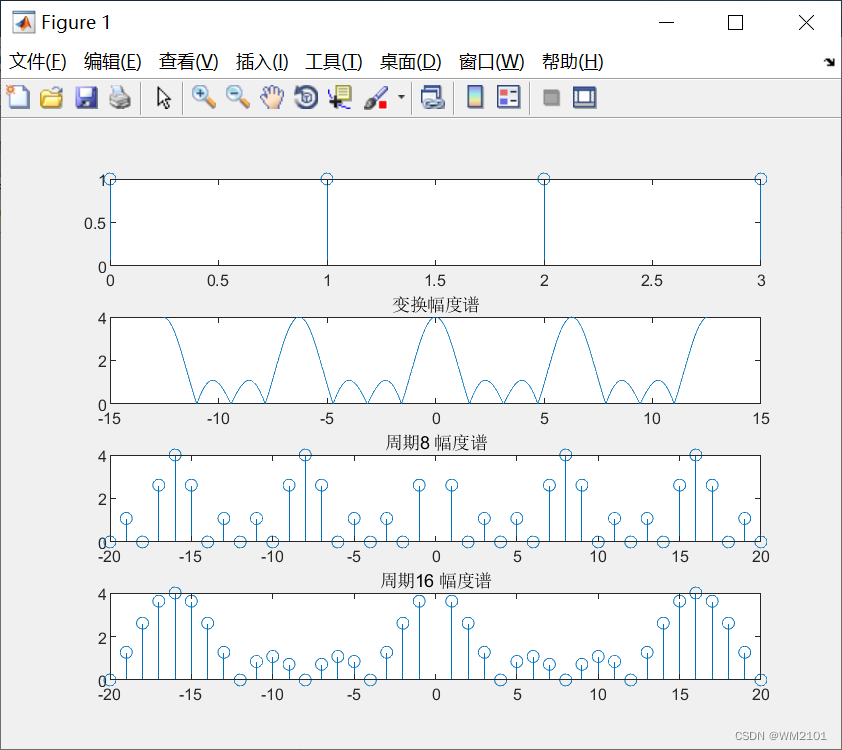The image size is (842, 750).
Task: Open the 桌面(D) menu
Action: pyautogui.click(x=411, y=62)
